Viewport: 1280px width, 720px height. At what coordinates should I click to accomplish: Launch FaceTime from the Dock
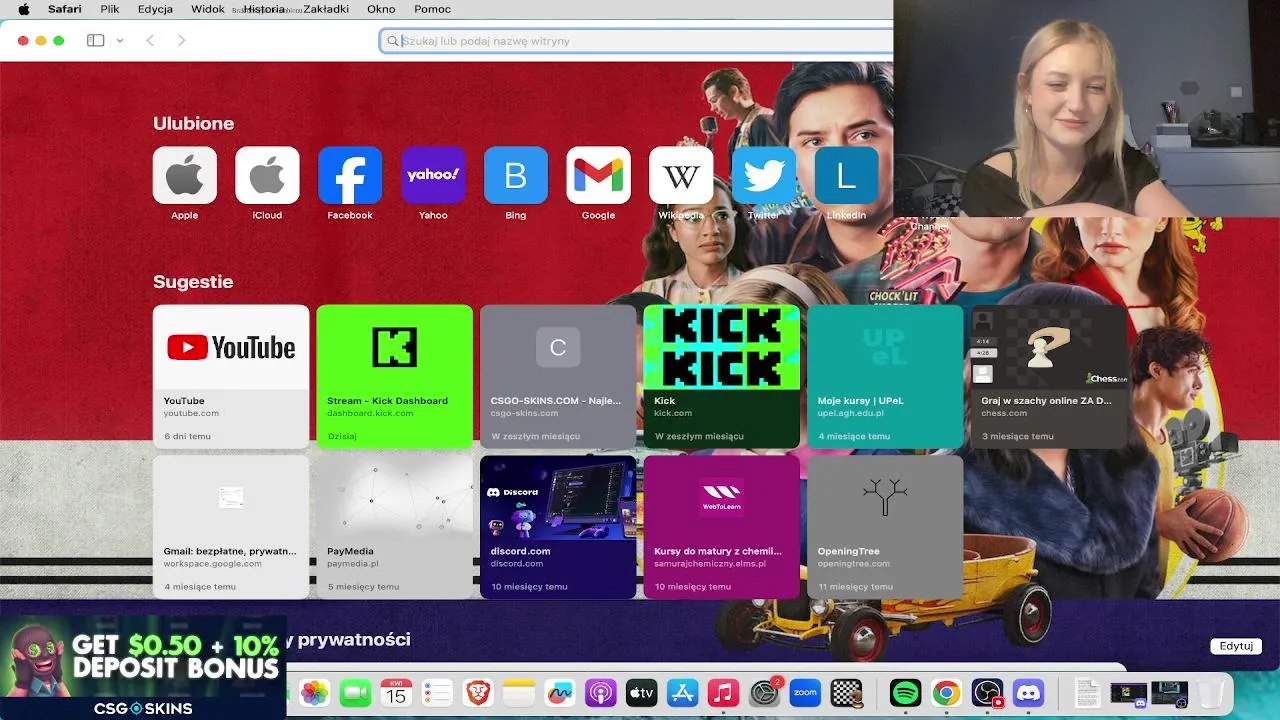355,693
